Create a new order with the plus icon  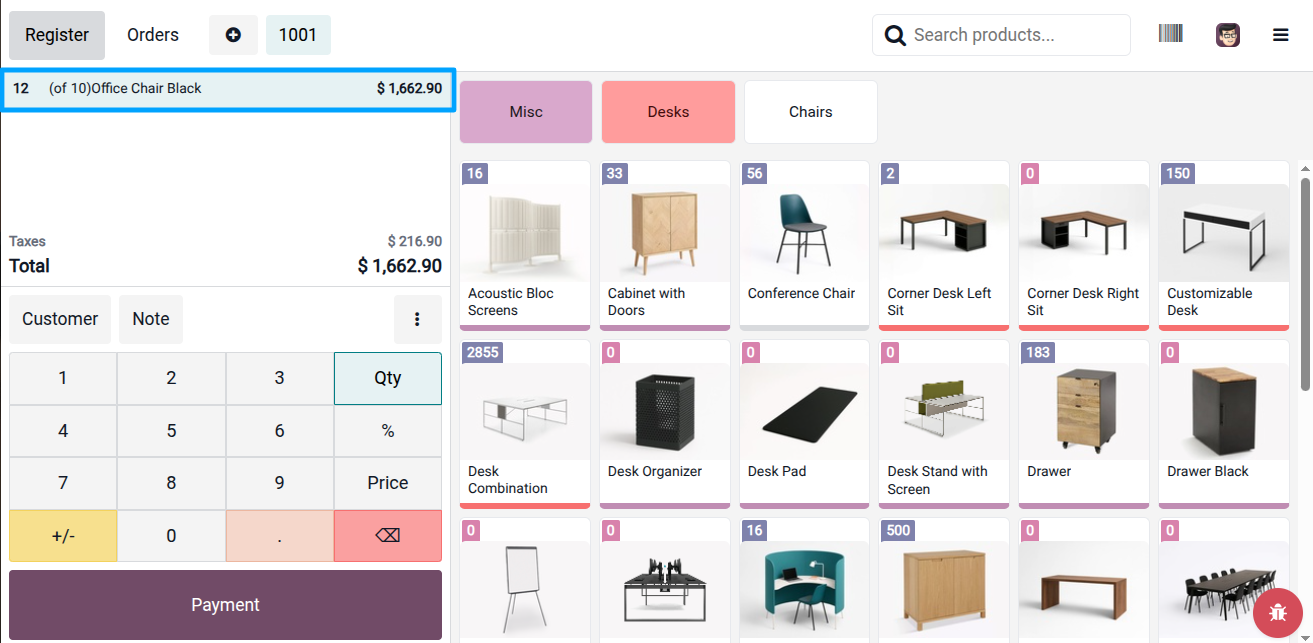coord(233,34)
